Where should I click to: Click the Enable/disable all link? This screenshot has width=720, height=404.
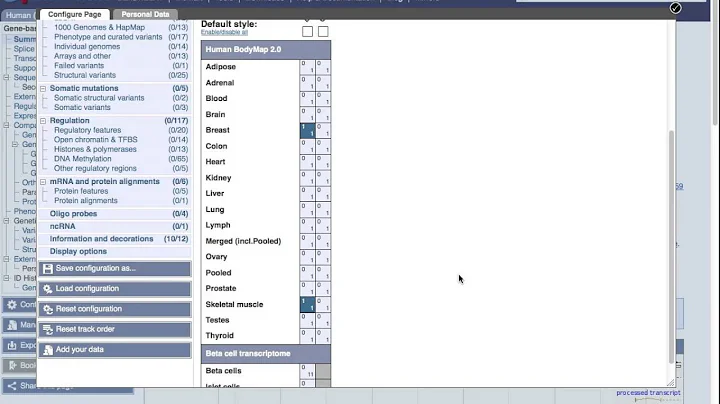click(224, 33)
